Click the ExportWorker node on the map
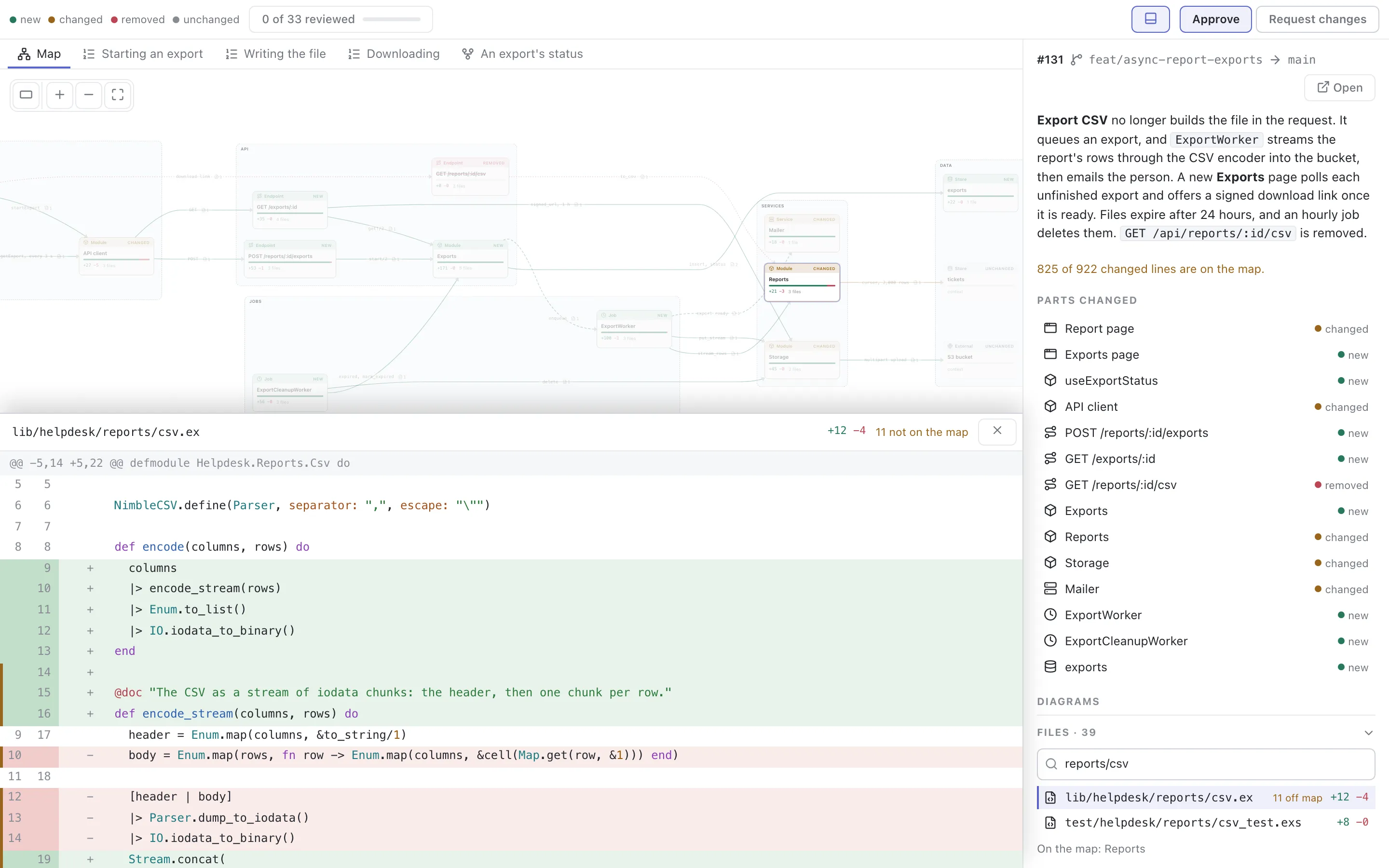The height and width of the screenshot is (868, 1389). [634, 329]
